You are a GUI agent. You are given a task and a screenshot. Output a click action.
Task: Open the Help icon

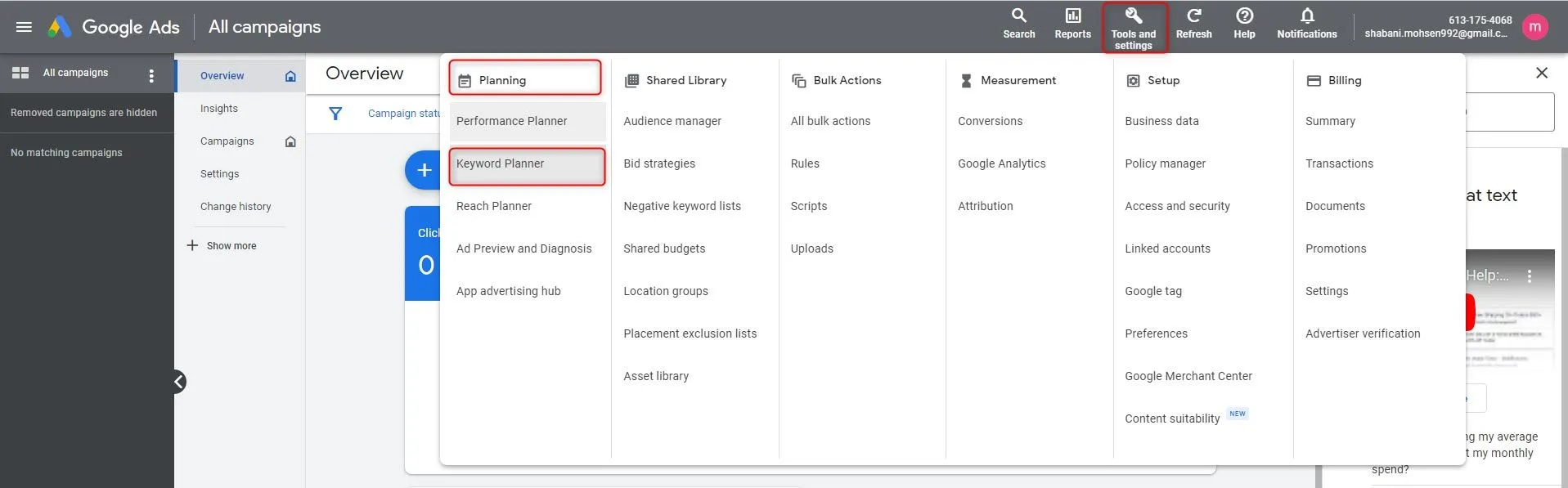(1244, 24)
